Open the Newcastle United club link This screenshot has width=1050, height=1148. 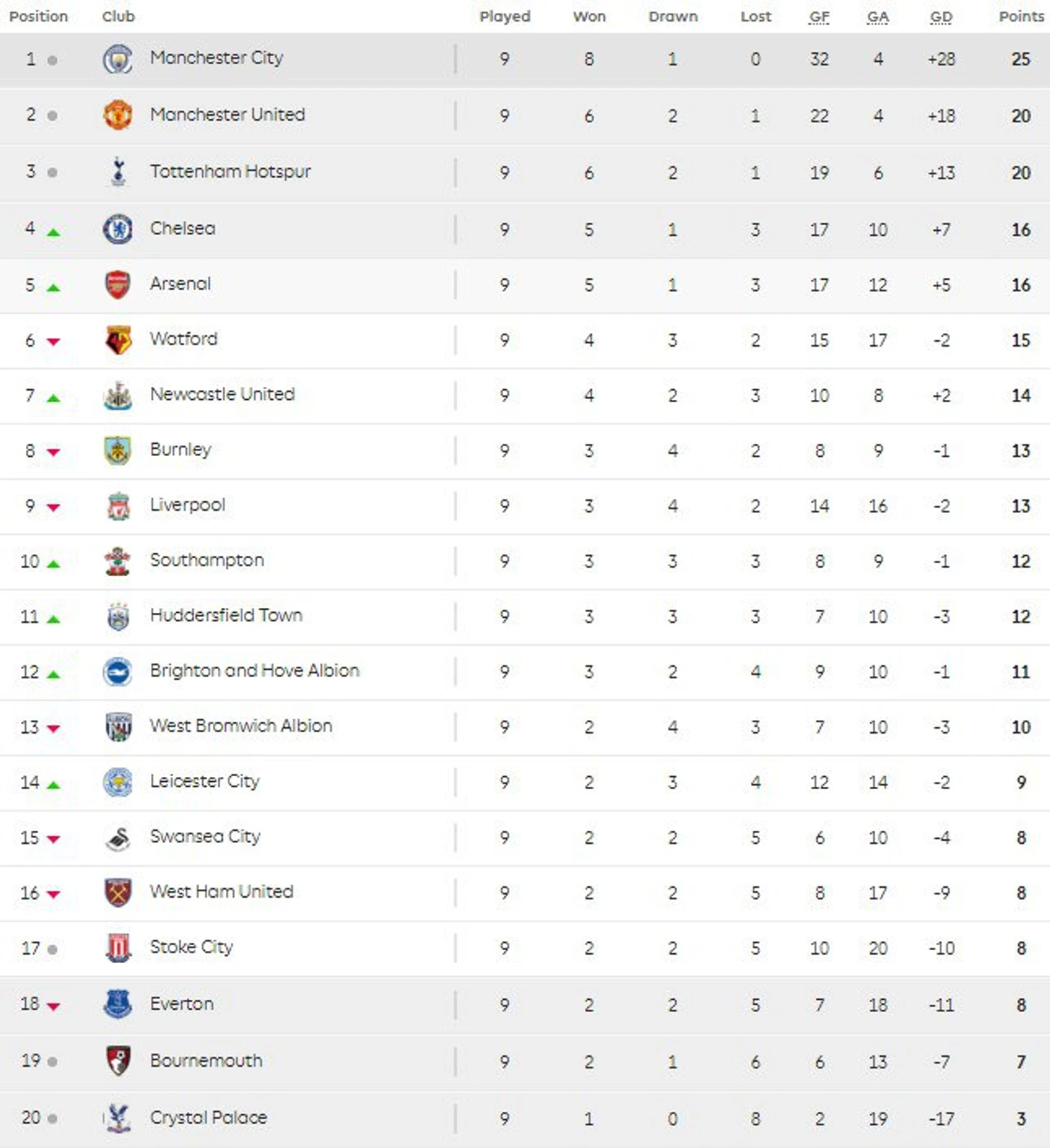tap(222, 394)
